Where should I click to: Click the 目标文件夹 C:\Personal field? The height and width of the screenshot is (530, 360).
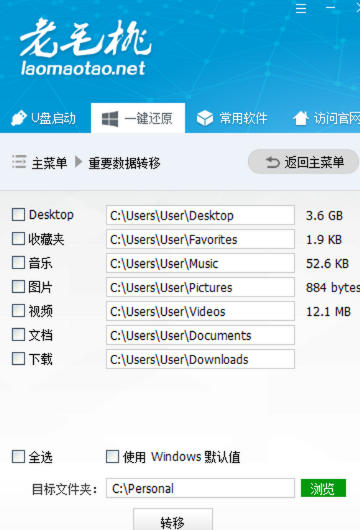point(200,488)
